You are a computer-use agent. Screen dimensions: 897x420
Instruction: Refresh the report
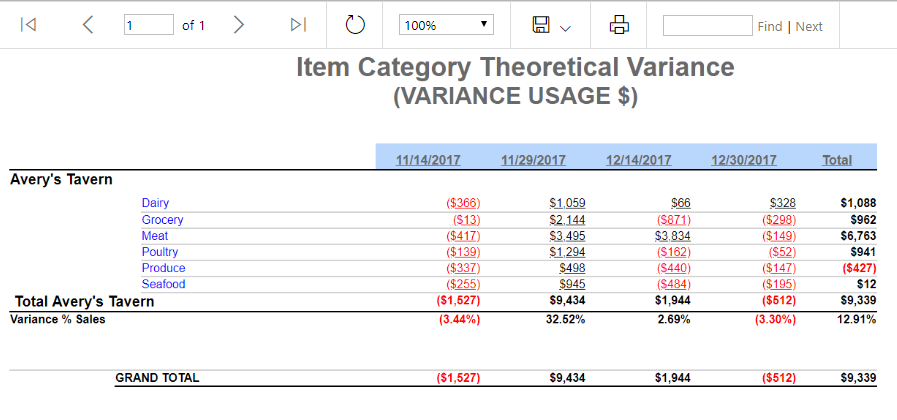coord(355,25)
